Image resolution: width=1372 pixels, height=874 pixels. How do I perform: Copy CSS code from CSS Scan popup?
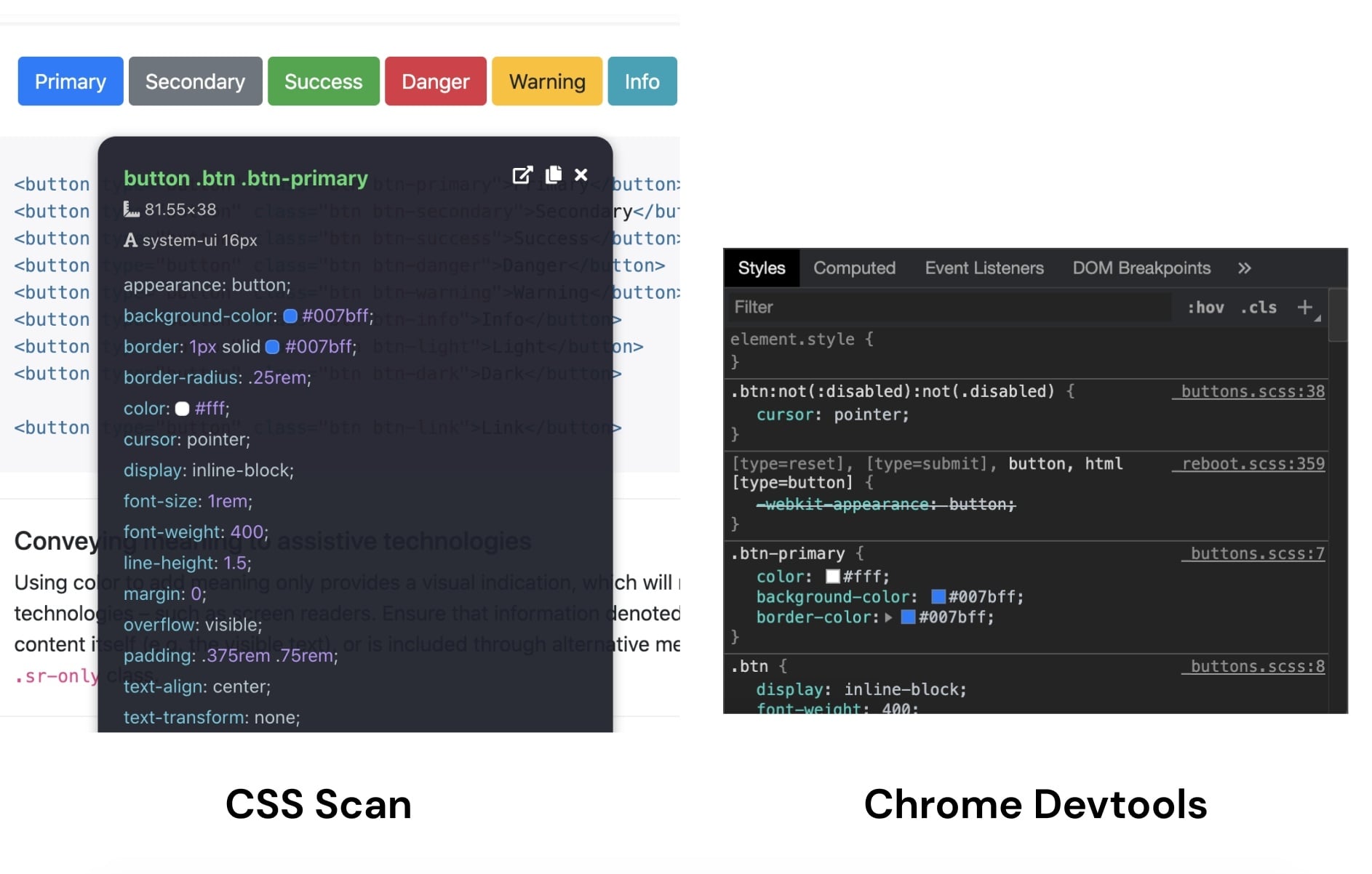pos(554,175)
